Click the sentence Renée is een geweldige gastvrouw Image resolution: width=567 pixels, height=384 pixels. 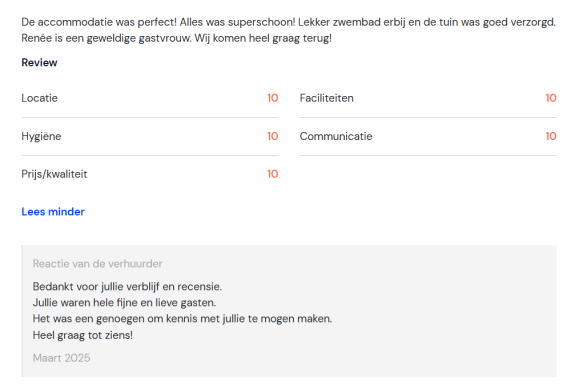[x=106, y=38]
